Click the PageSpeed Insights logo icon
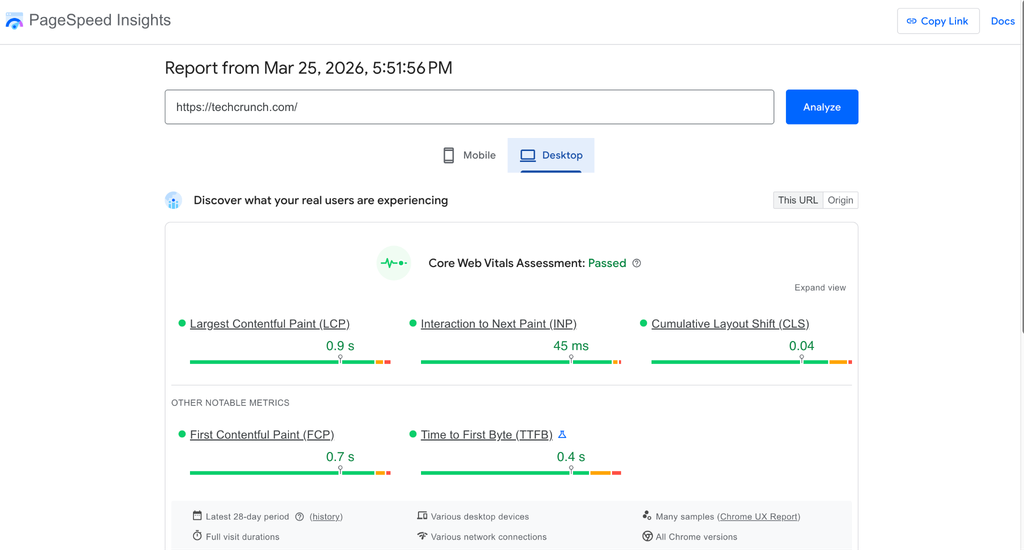Screen dimensions: 1024x550 14,21
